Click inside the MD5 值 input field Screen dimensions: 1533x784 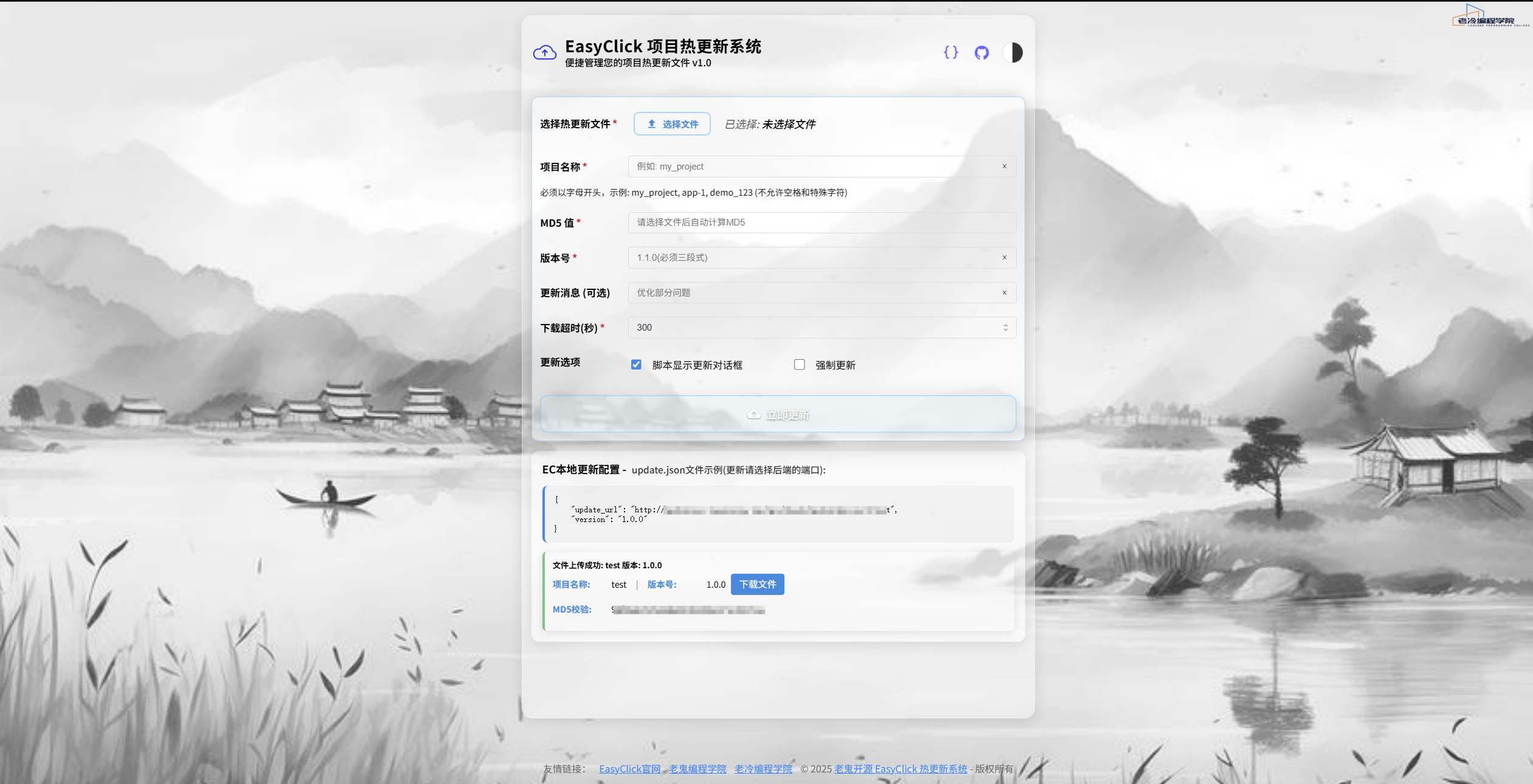(821, 222)
